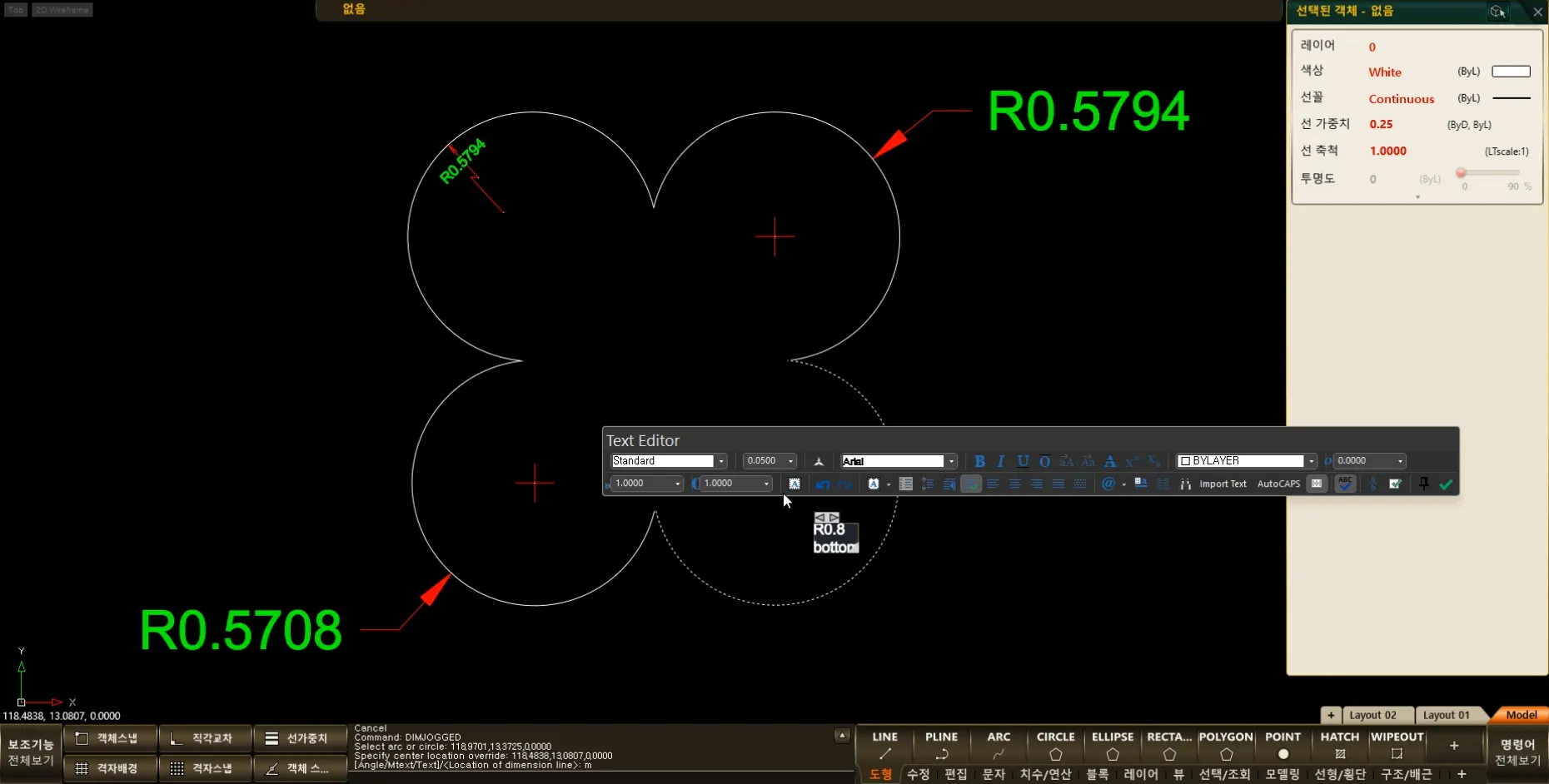Click the Bold formatting icon
The image size is (1549, 784).
click(979, 461)
